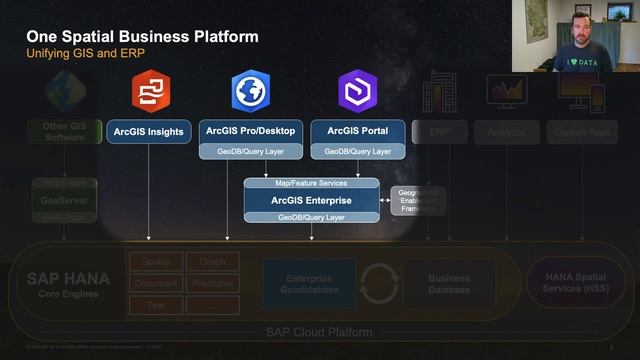
Task: Click the dimmed Custom Apps devices icon
Action: pos(582,92)
